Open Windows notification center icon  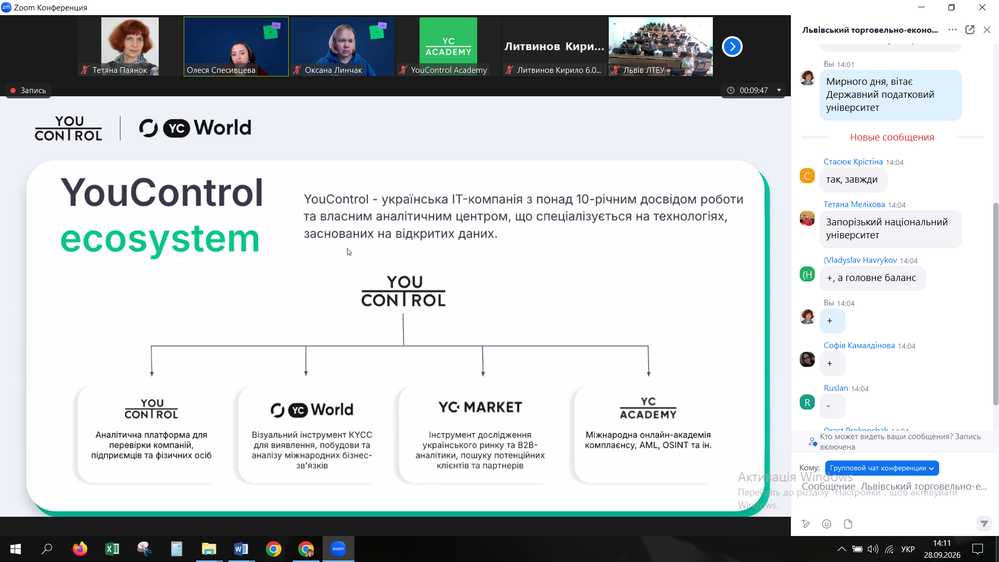pyautogui.click(x=977, y=549)
